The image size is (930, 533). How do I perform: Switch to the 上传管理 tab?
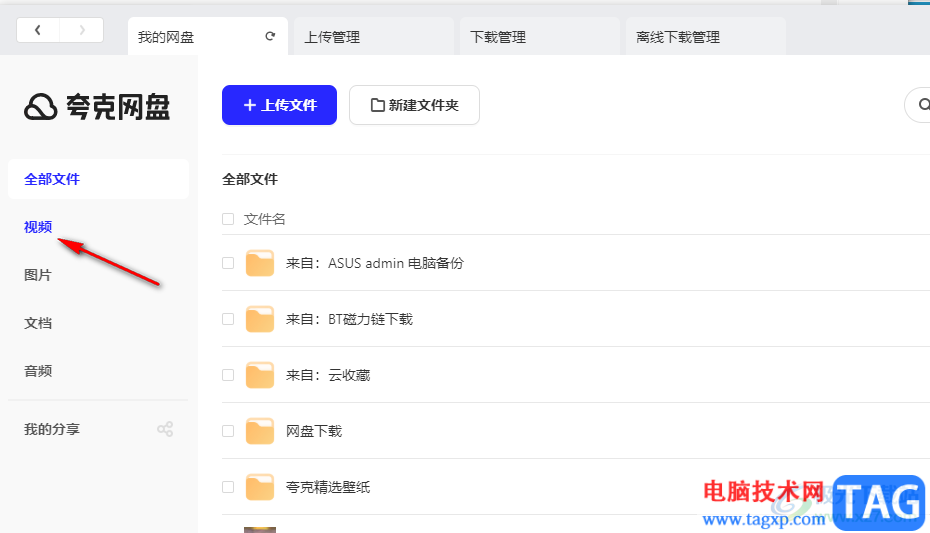[374, 37]
